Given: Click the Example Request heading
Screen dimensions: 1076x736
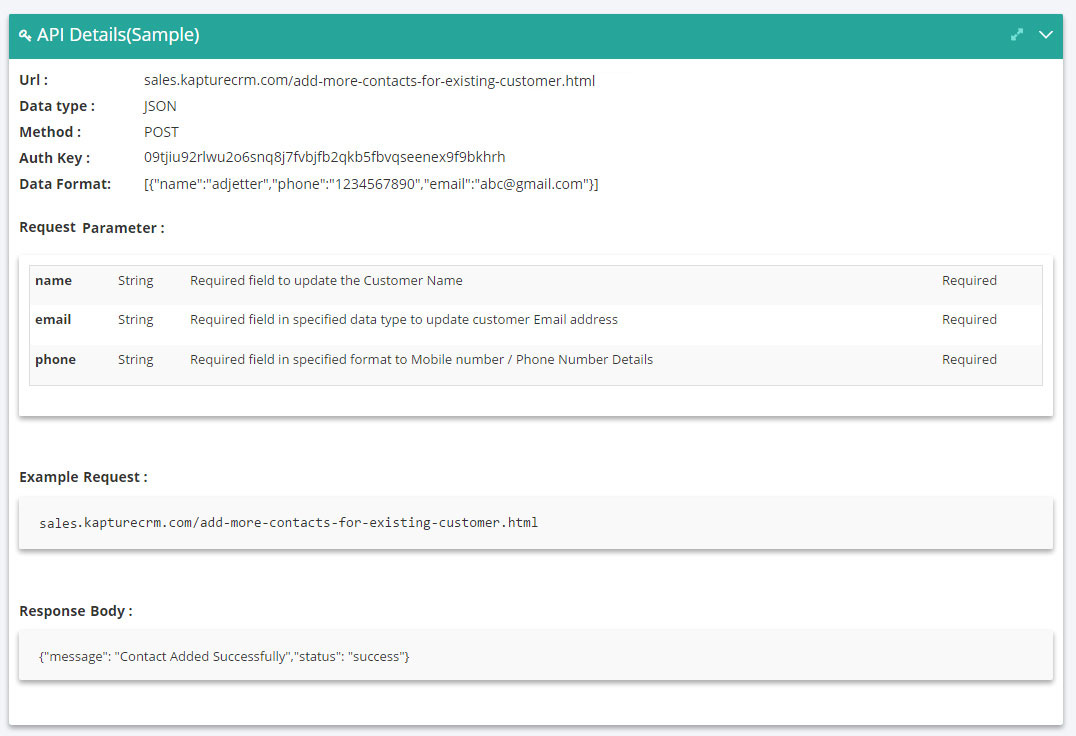Looking at the screenshot, I should click(83, 477).
